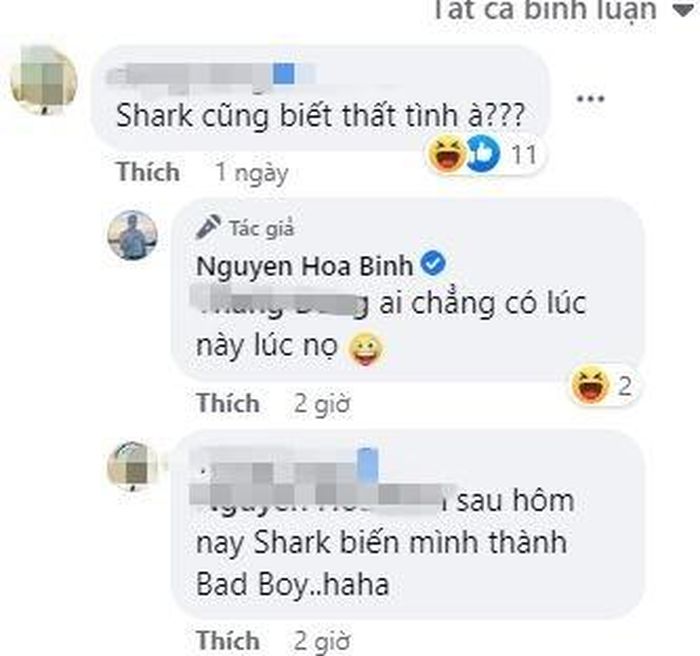Click the blue badge in third comment's name
Viewport: 700px width, 656px height.
(368, 465)
